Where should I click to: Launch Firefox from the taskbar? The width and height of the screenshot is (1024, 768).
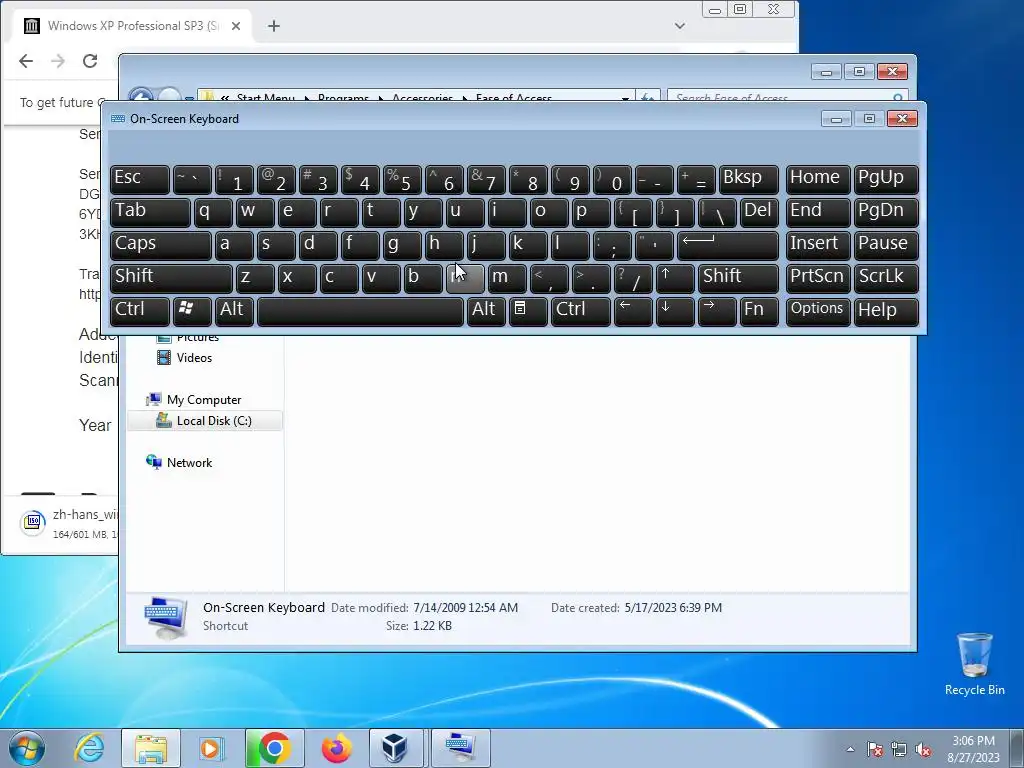tap(336, 748)
